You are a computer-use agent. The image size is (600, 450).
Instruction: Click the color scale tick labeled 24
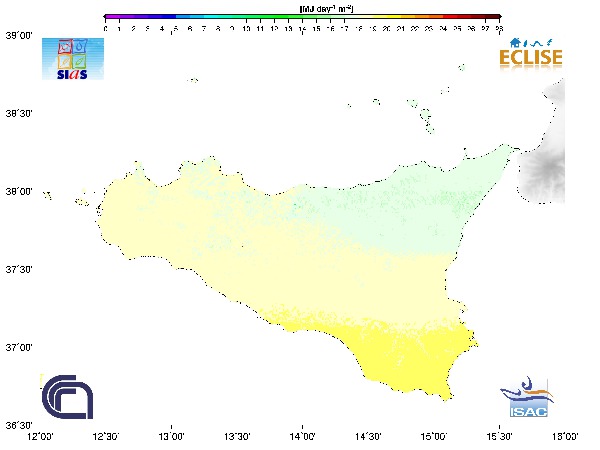click(443, 29)
